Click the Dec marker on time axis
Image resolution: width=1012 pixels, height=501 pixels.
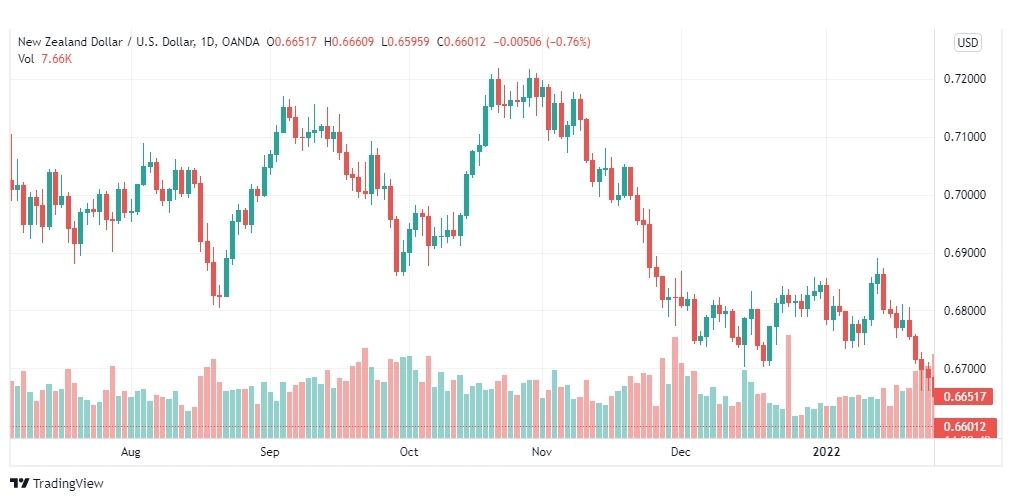[680, 452]
